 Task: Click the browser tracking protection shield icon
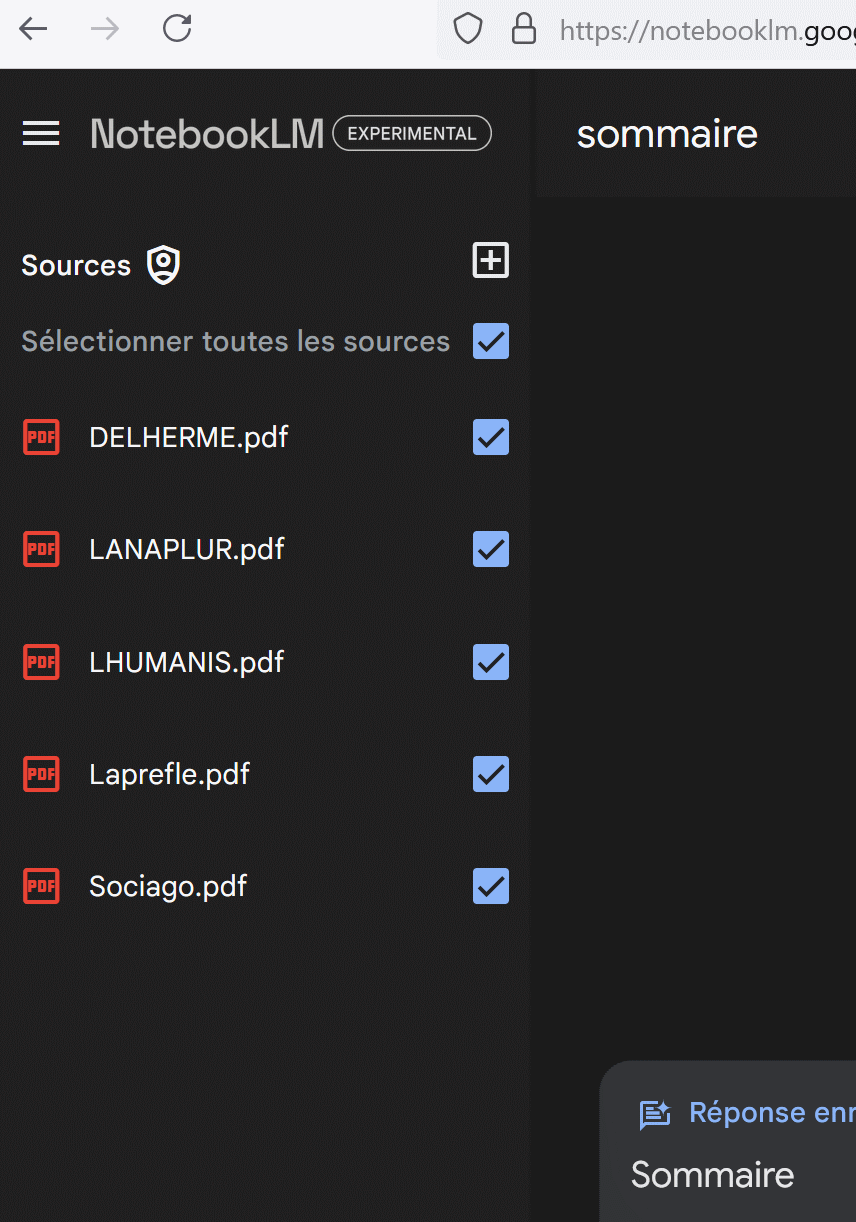coord(468,29)
